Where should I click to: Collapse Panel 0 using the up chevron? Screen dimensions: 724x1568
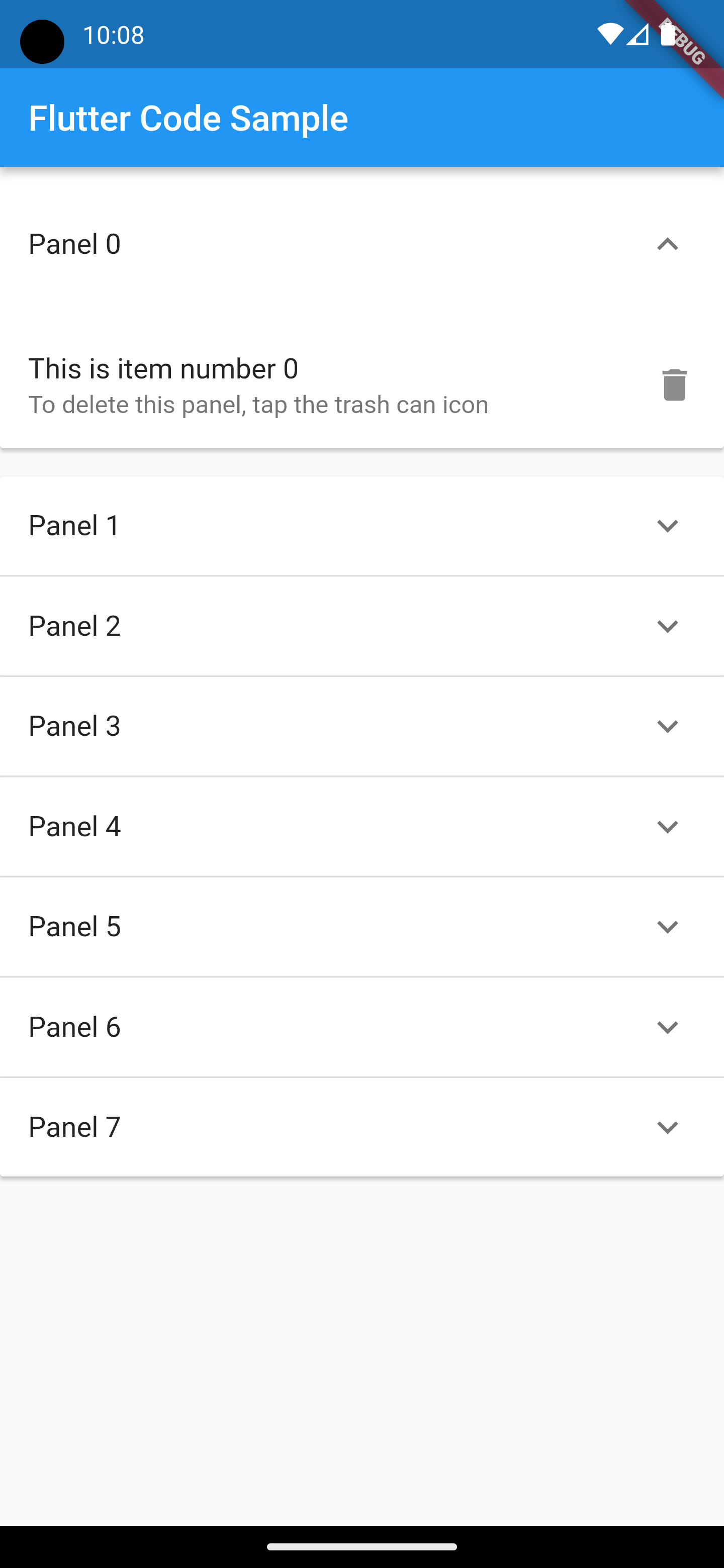click(x=667, y=244)
